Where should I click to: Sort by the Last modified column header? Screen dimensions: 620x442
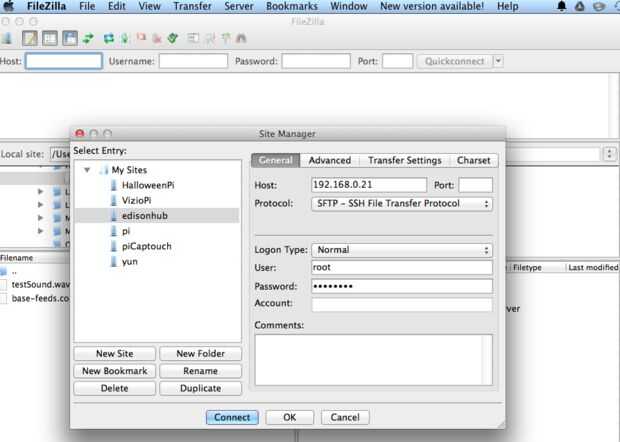click(592, 268)
